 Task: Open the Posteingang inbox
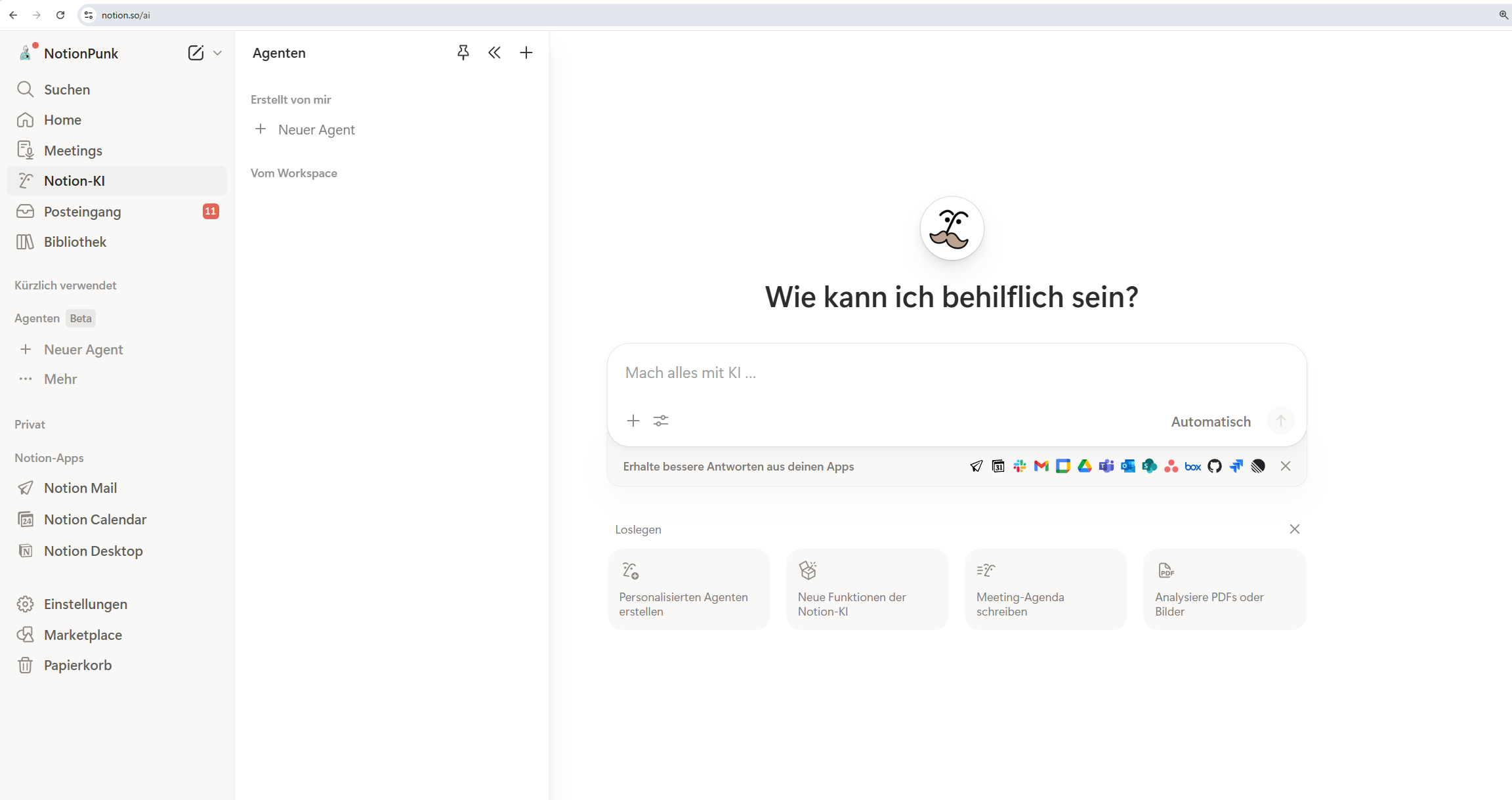point(82,211)
